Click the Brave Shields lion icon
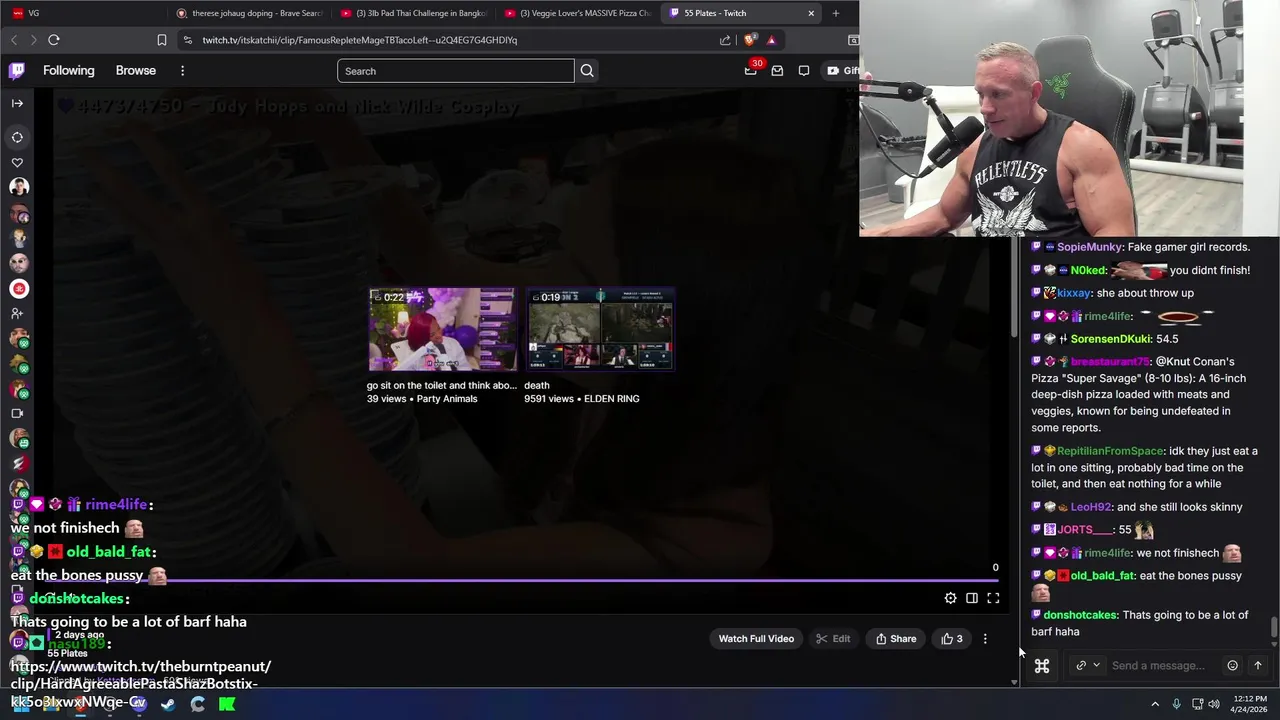Viewport: 1280px width, 720px height. [750, 40]
